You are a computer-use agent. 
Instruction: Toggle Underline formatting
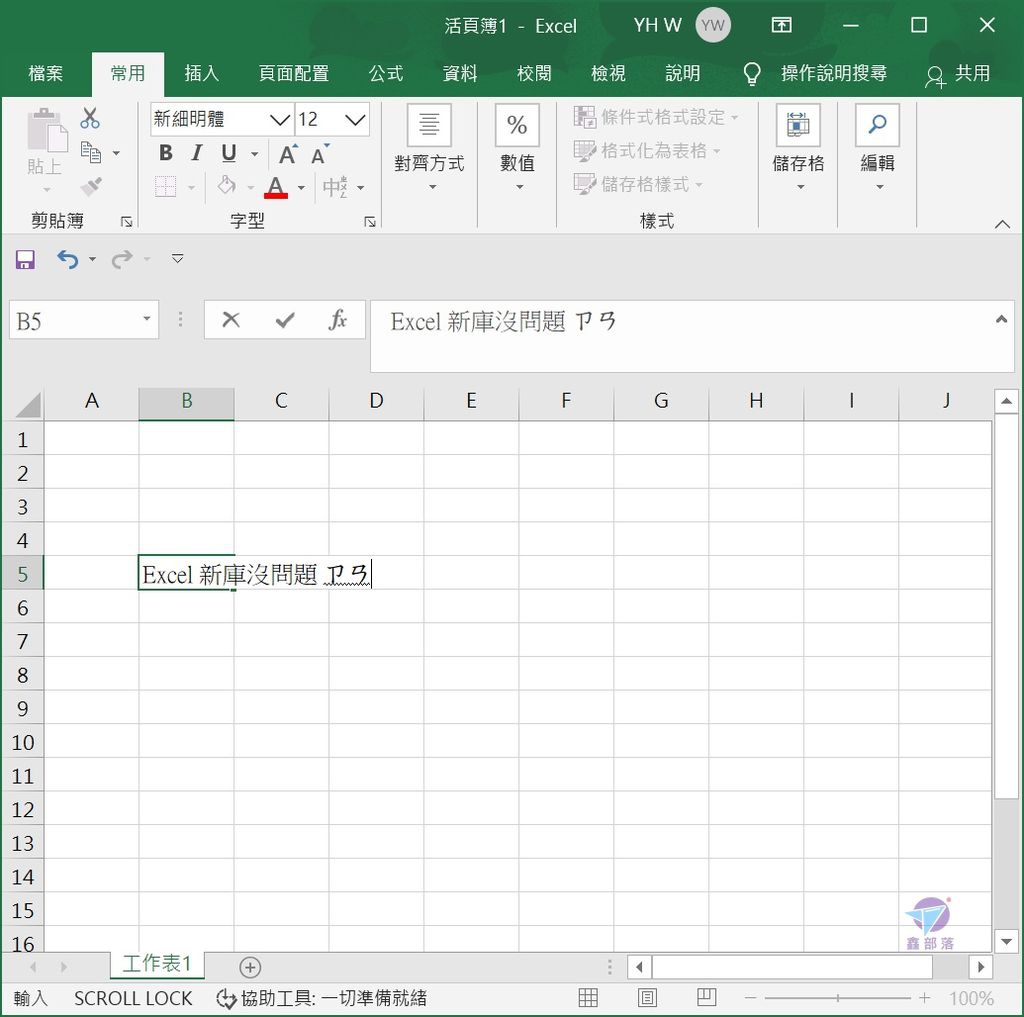click(x=229, y=153)
